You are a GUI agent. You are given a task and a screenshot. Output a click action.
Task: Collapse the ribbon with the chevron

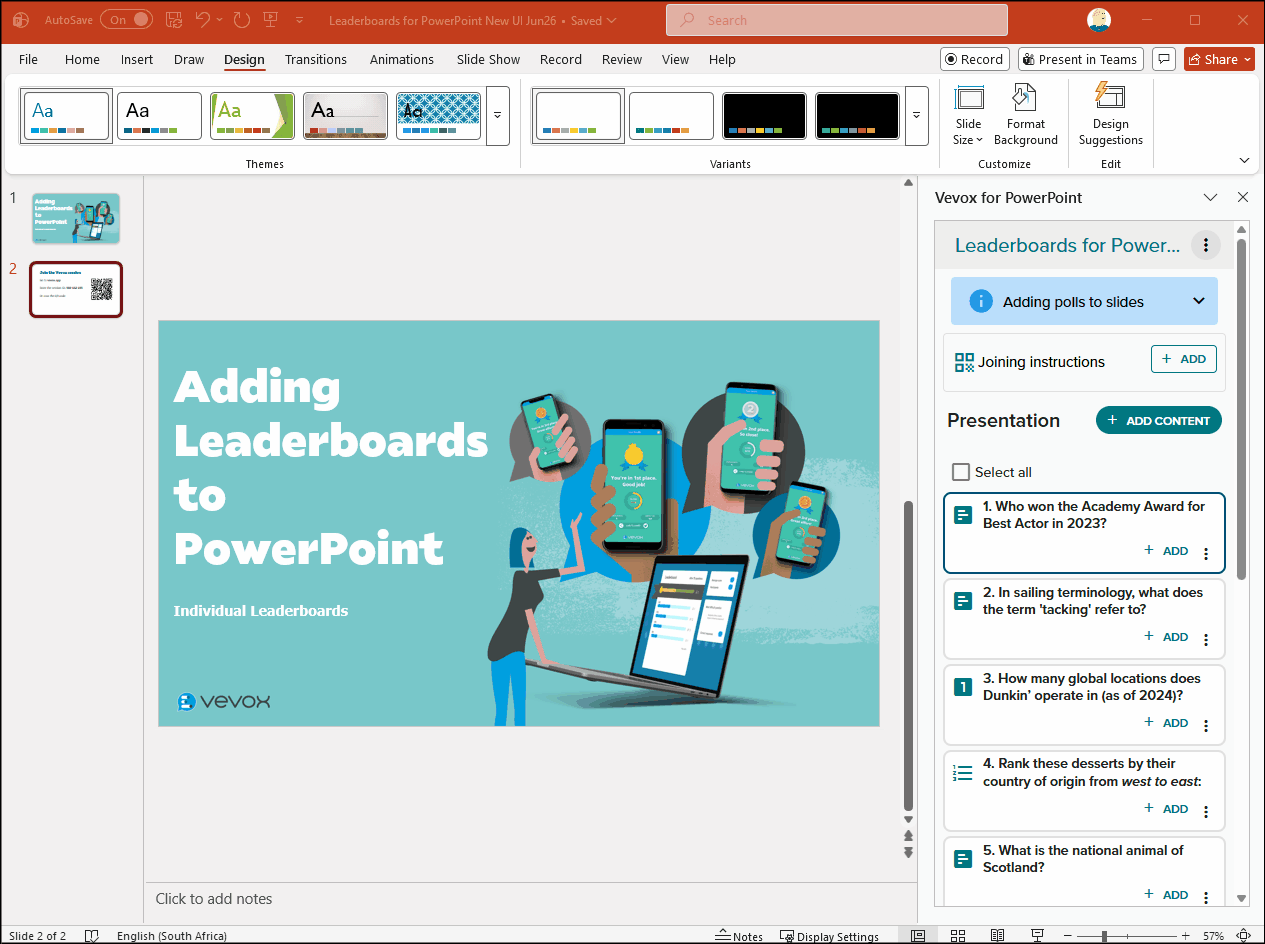point(1244,160)
